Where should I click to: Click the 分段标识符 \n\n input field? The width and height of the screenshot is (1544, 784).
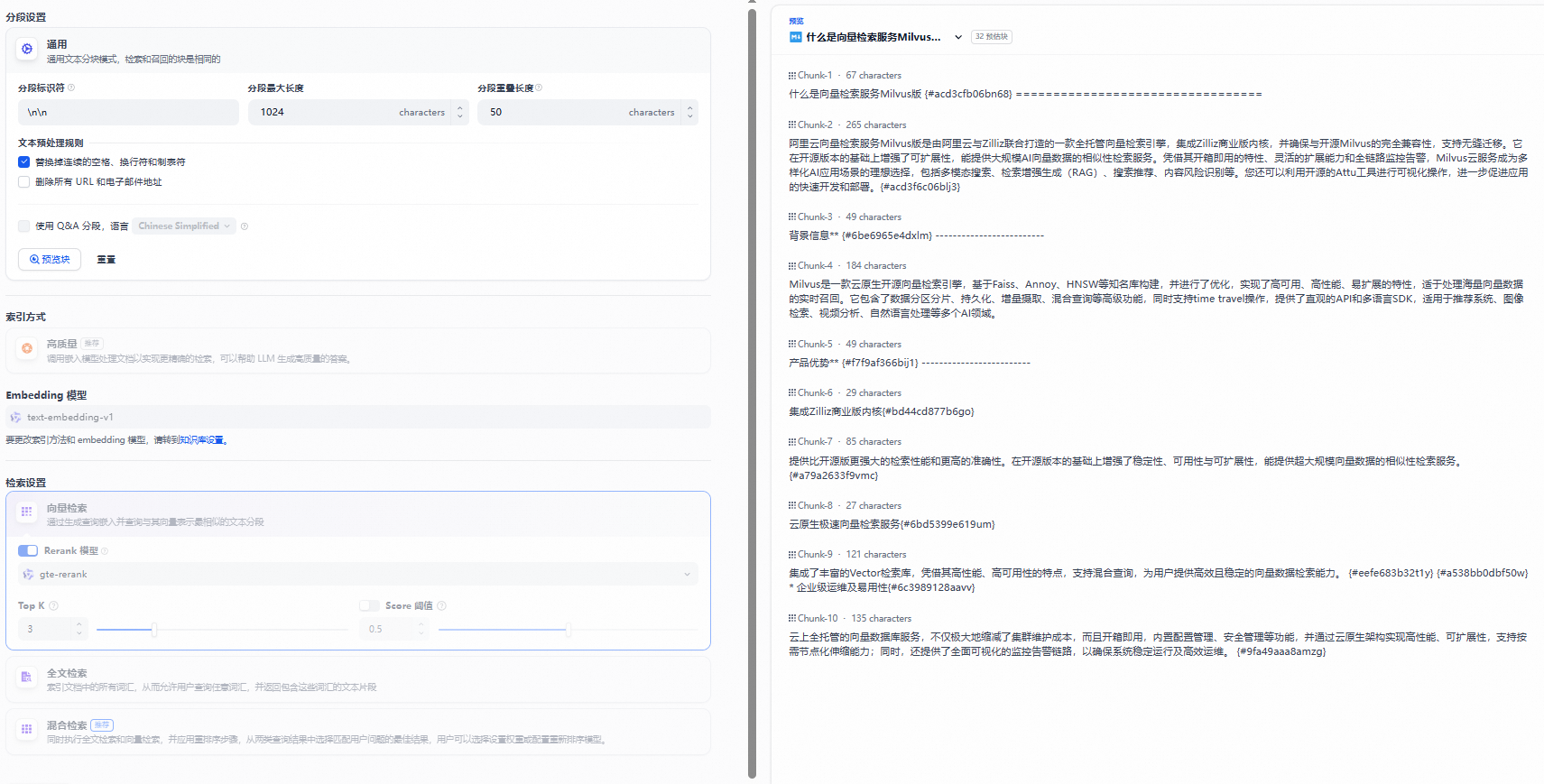pos(128,113)
